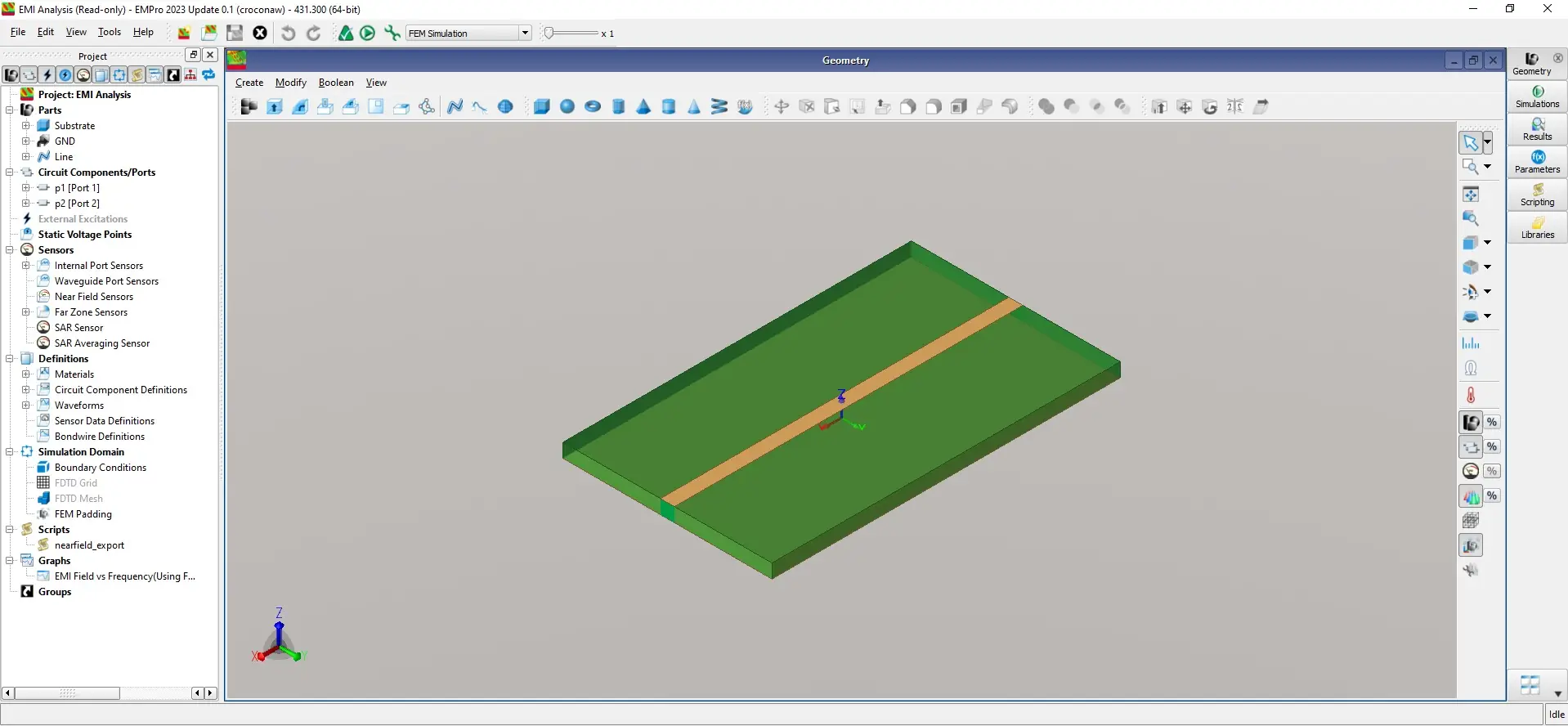Click the thermometer icon in view toolbar
Viewport: 1568px width, 726px height.
pos(1471,395)
